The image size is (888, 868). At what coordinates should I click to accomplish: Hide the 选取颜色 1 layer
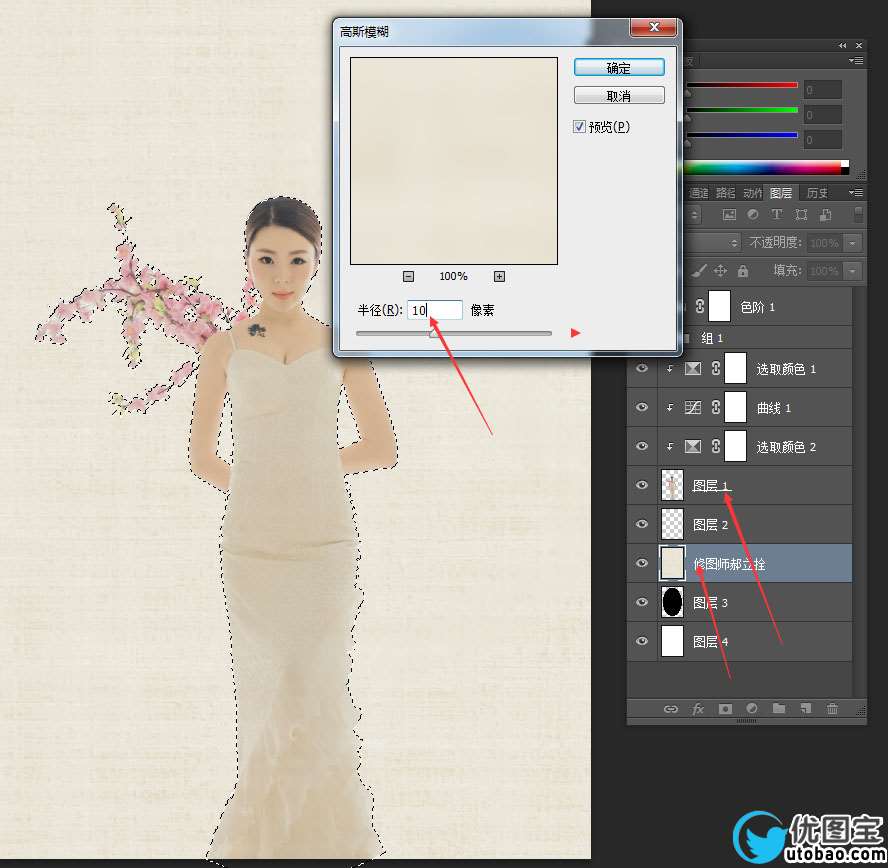(x=642, y=369)
